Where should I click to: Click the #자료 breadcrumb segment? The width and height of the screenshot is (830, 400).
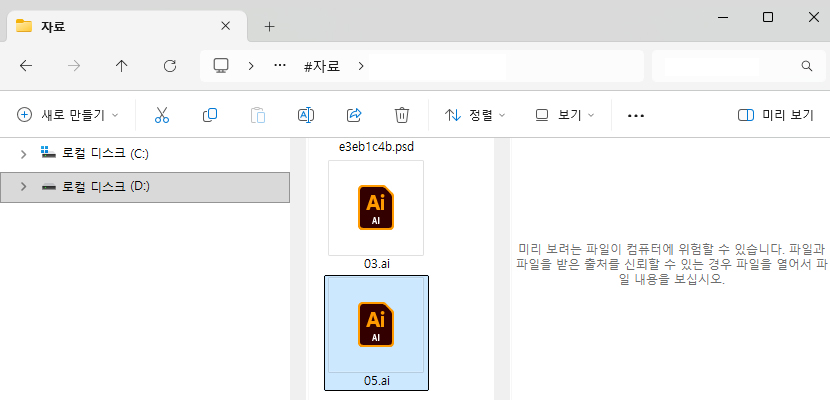point(322,66)
